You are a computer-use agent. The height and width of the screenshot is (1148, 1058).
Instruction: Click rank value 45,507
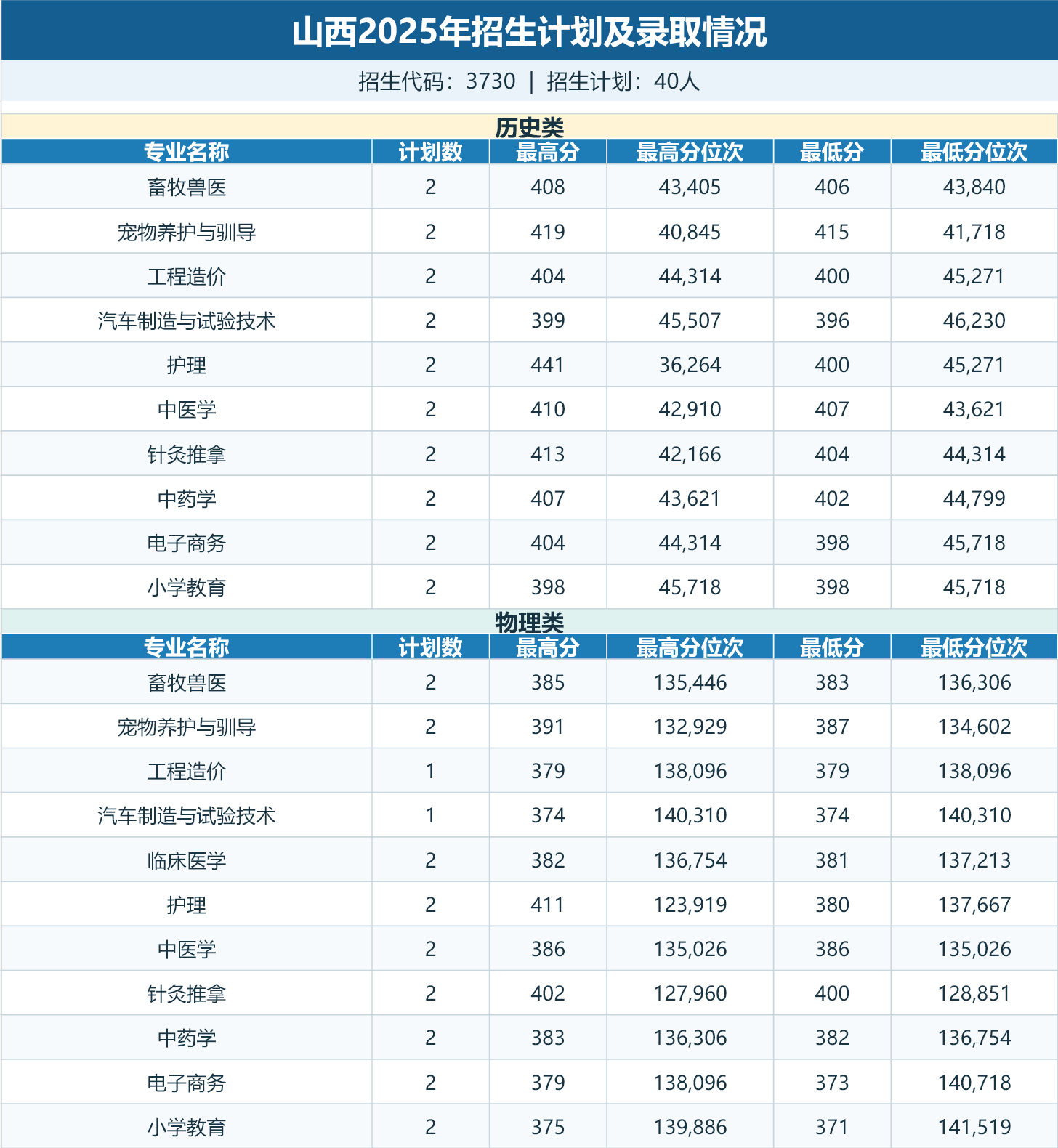click(x=690, y=320)
